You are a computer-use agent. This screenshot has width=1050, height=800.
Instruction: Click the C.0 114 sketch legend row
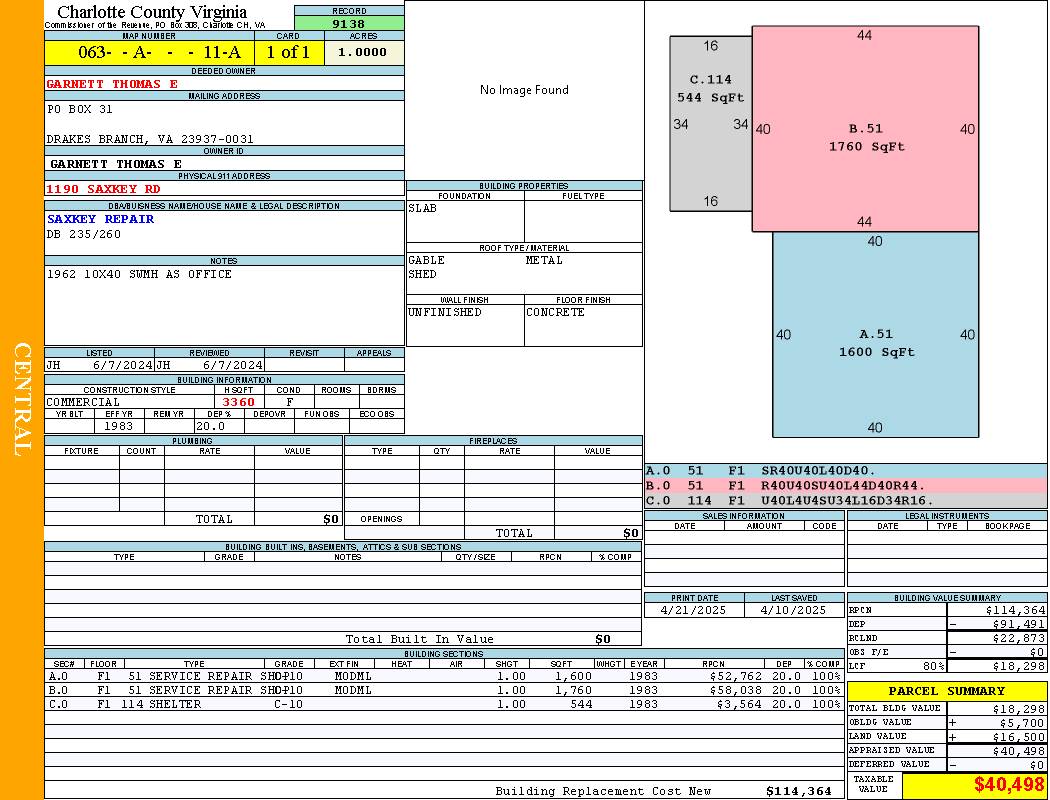[x=845, y=500]
